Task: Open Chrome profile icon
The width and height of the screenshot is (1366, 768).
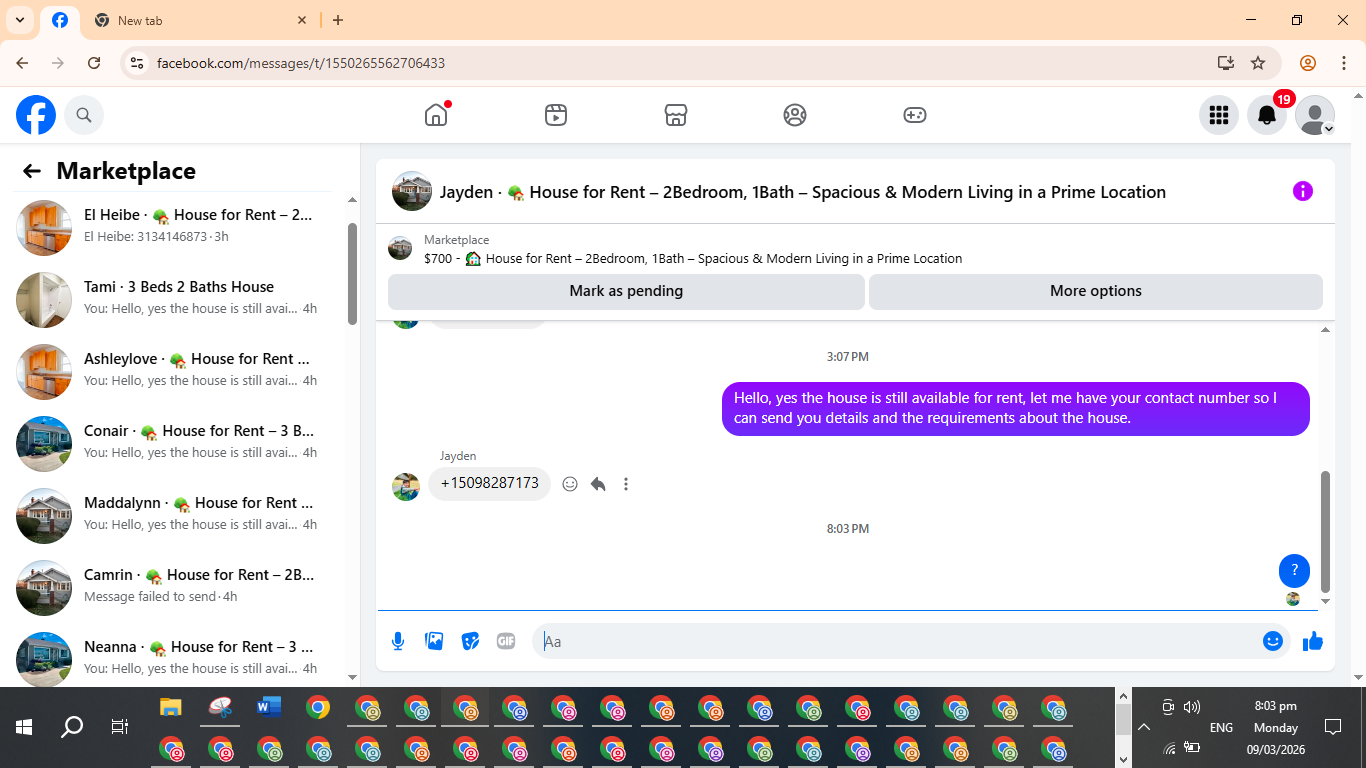Action: (x=1308, y=63)
